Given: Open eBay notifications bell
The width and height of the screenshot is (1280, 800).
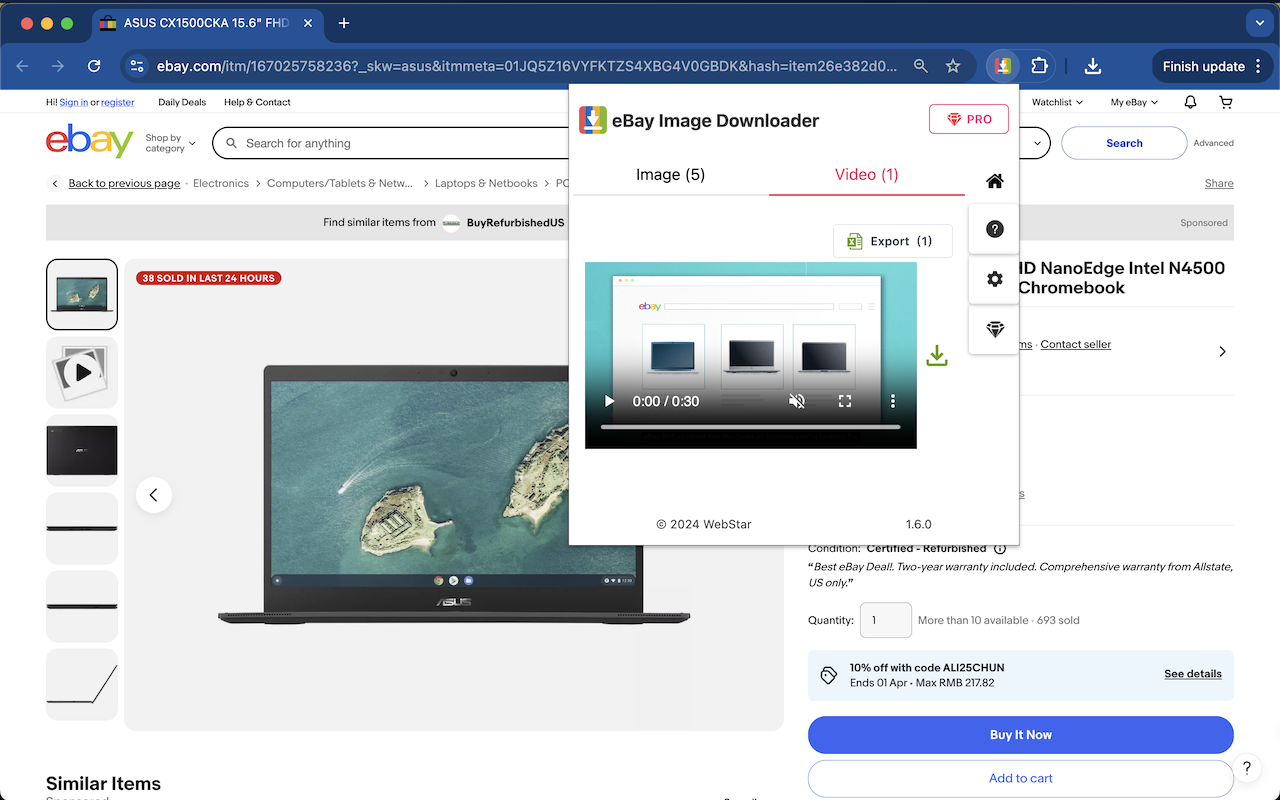Looking at the screenshot, I should 1189,102.
